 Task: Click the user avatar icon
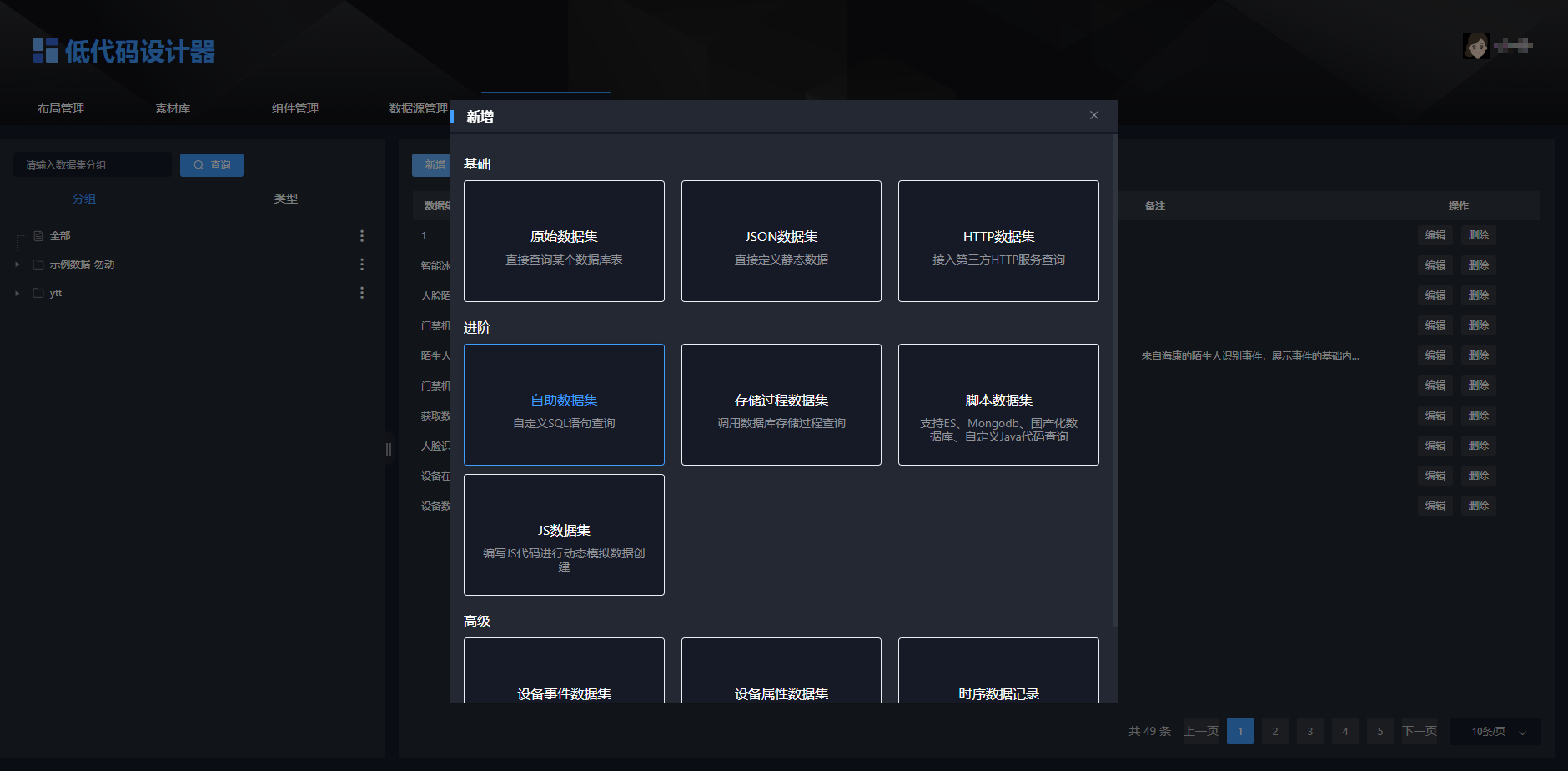[x=1475, y=46]
